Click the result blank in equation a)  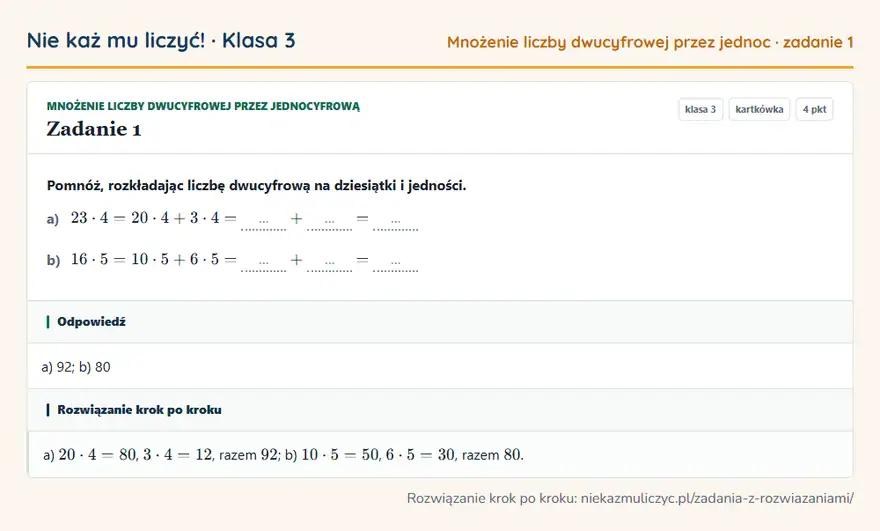tap(396, 222)
